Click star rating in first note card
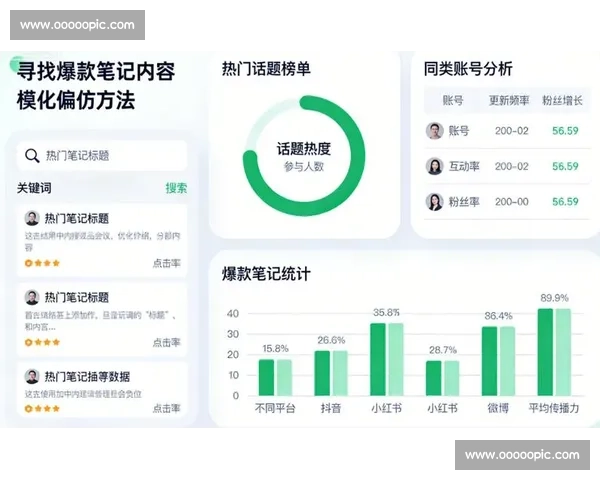Viewport: 600px width, 480px height. (42, 263)
